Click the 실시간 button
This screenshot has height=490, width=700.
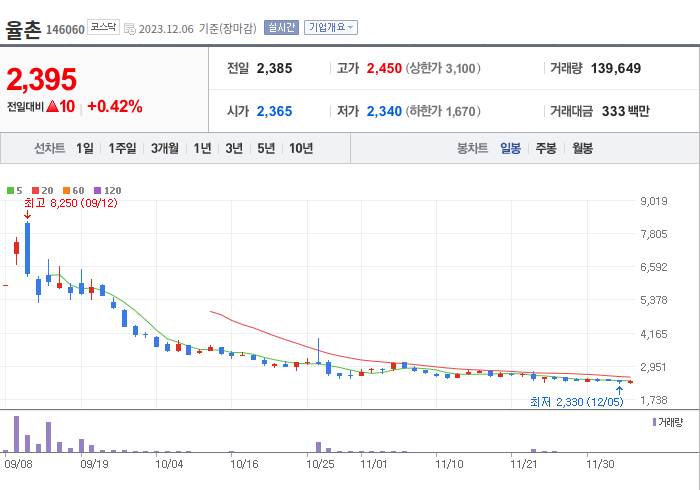click(x=281, y=28)
